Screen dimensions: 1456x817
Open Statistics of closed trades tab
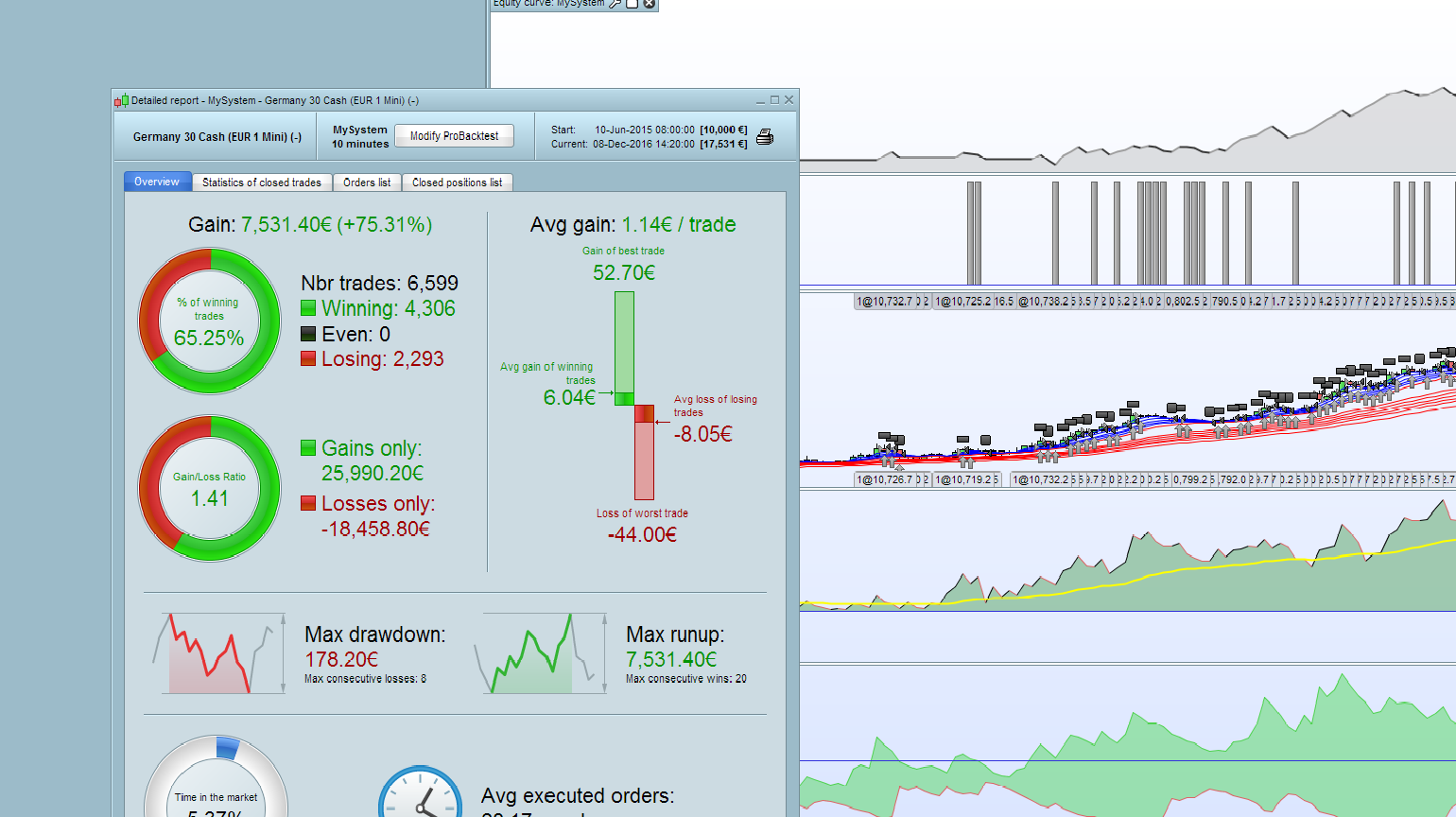(x=262, y=183)
